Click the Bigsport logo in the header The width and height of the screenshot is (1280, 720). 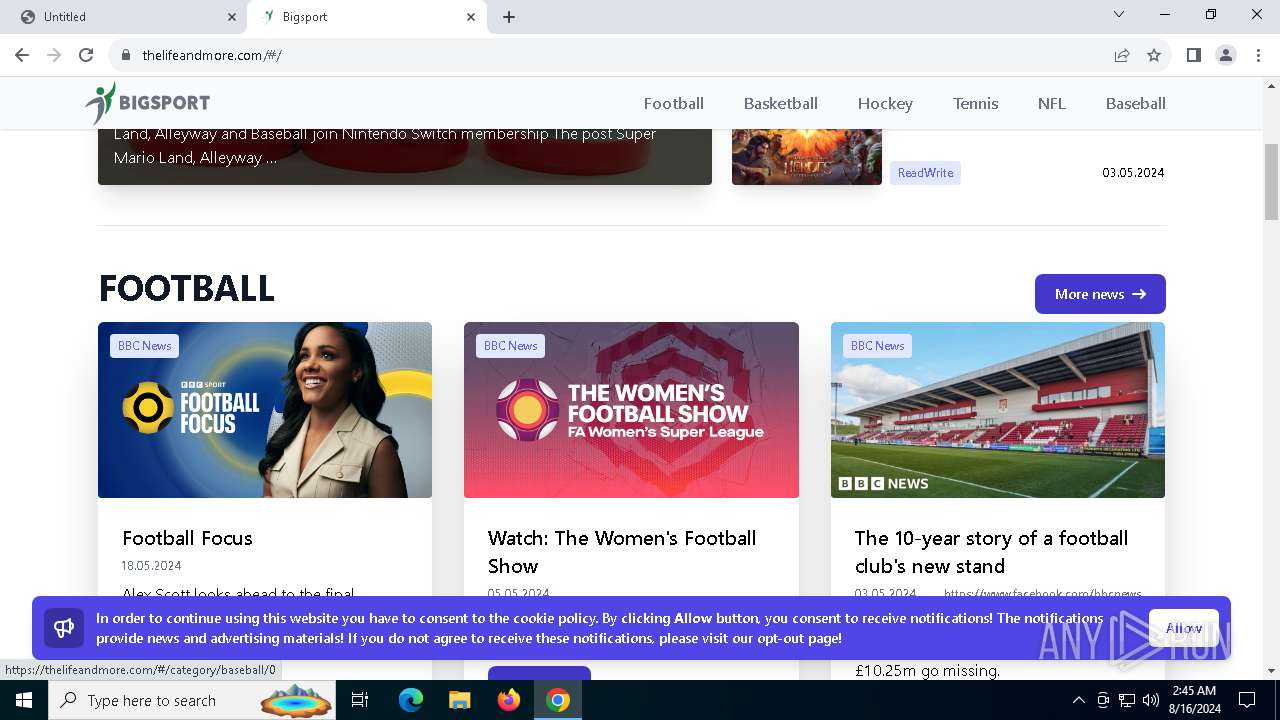147,103
